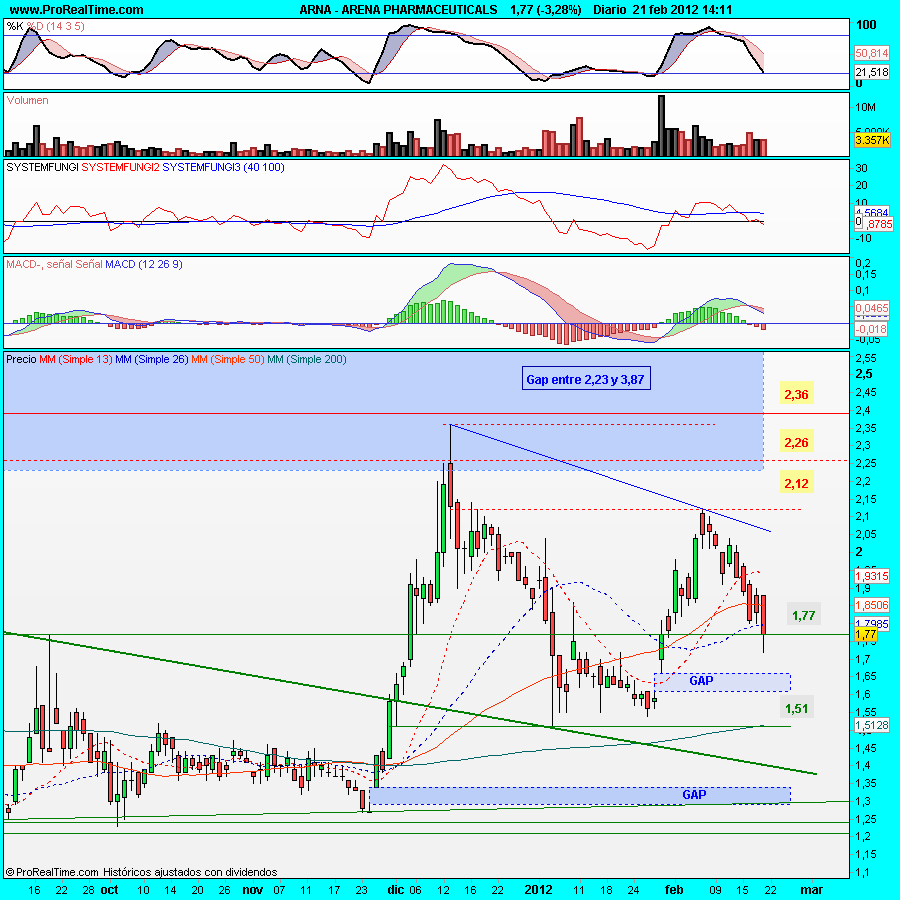Click the tallest volume bar near early February

click(x=661, y=126)
